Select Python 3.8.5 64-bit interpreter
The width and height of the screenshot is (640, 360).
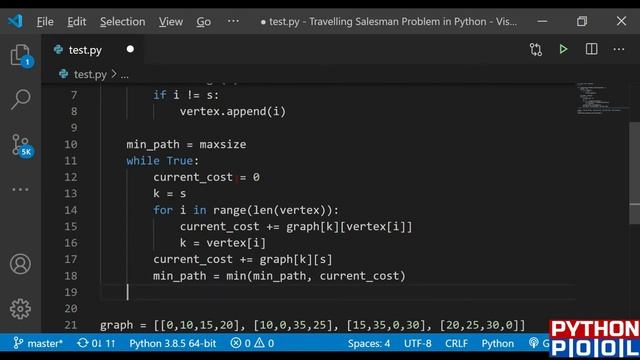tap(173, 343)
